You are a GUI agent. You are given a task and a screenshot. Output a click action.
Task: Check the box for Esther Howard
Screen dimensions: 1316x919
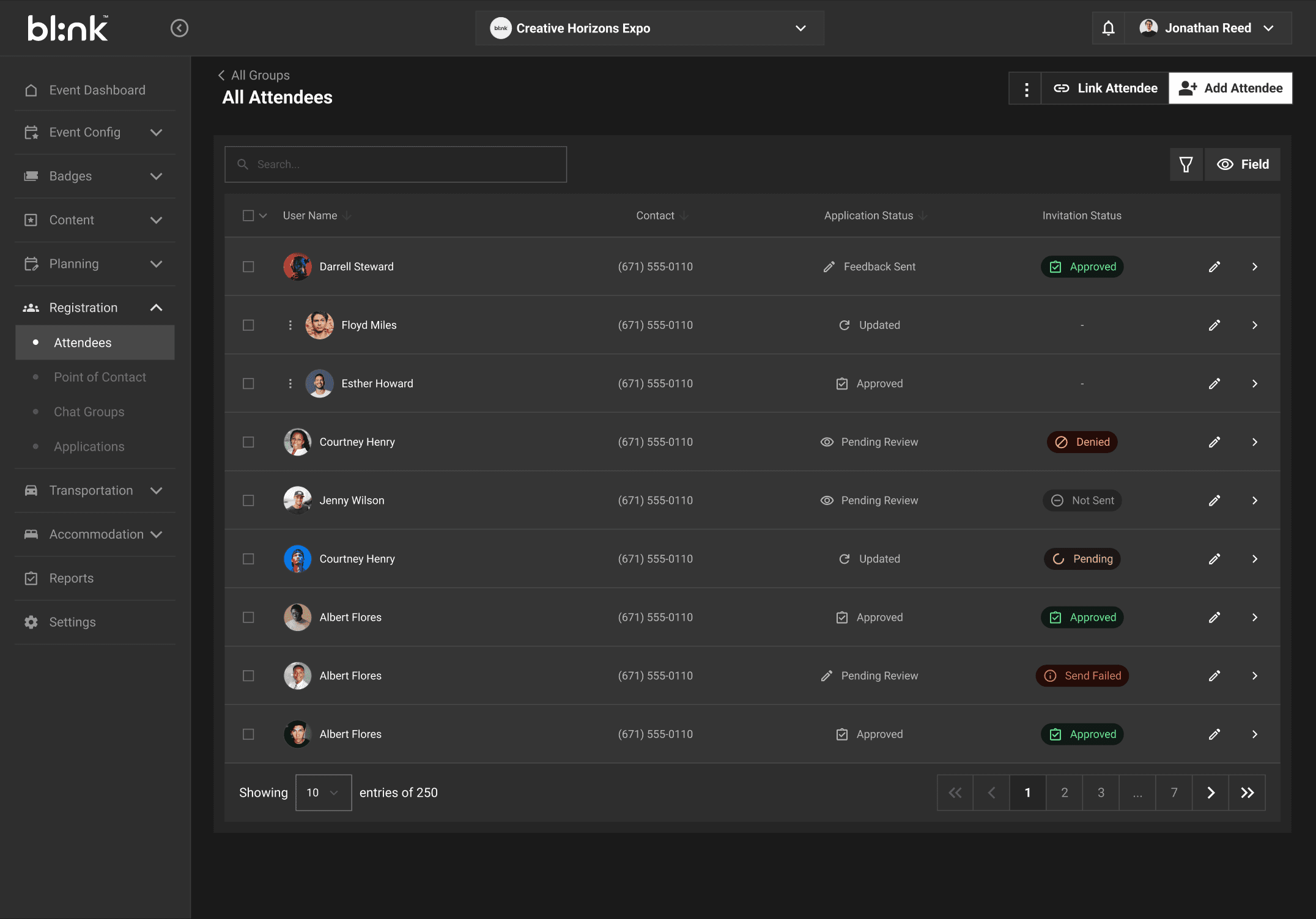pos(248,384)
